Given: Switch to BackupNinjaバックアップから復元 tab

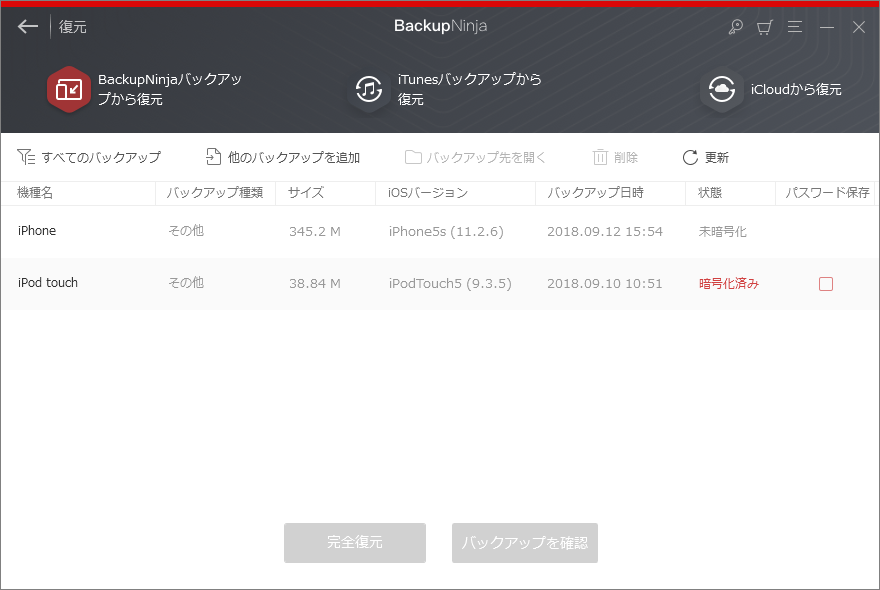Looking at the screenshot, I should coord(145,89).
